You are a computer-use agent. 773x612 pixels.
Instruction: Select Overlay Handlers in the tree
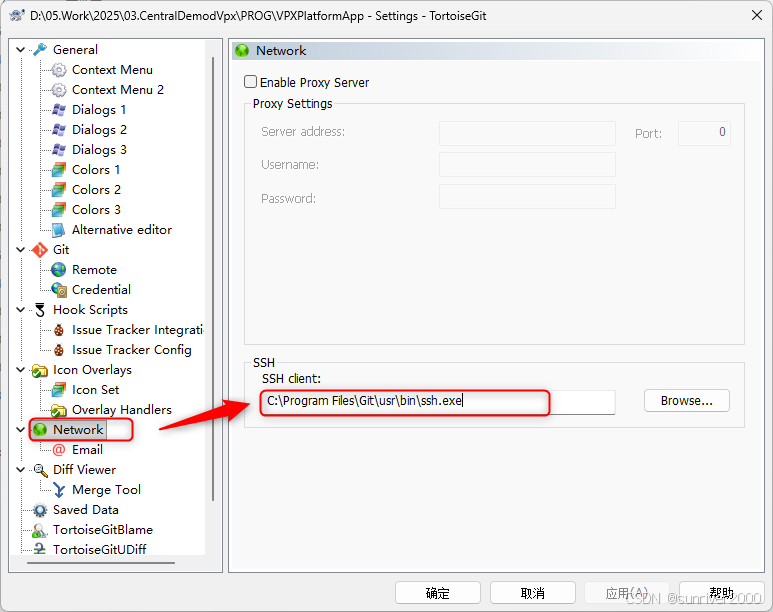122,410
